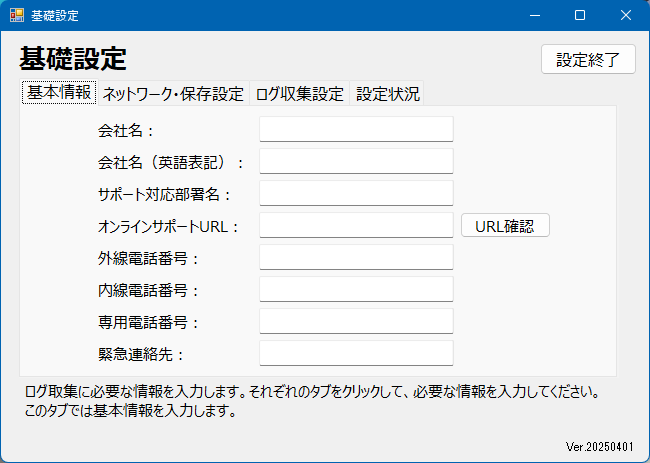Click the 基礎設定 heading text

pyautogui.click(x=73, y=58)
